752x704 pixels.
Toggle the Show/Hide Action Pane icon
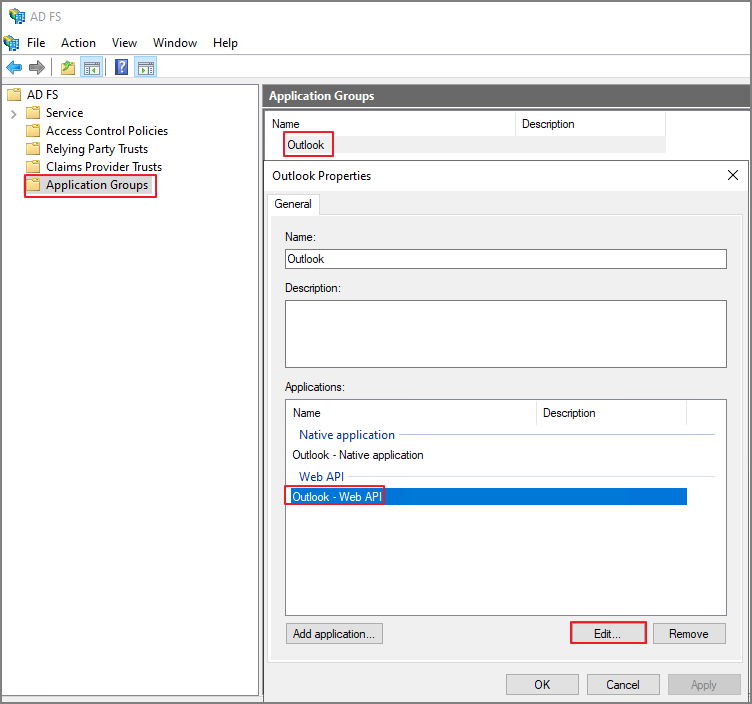click(146, 68)
